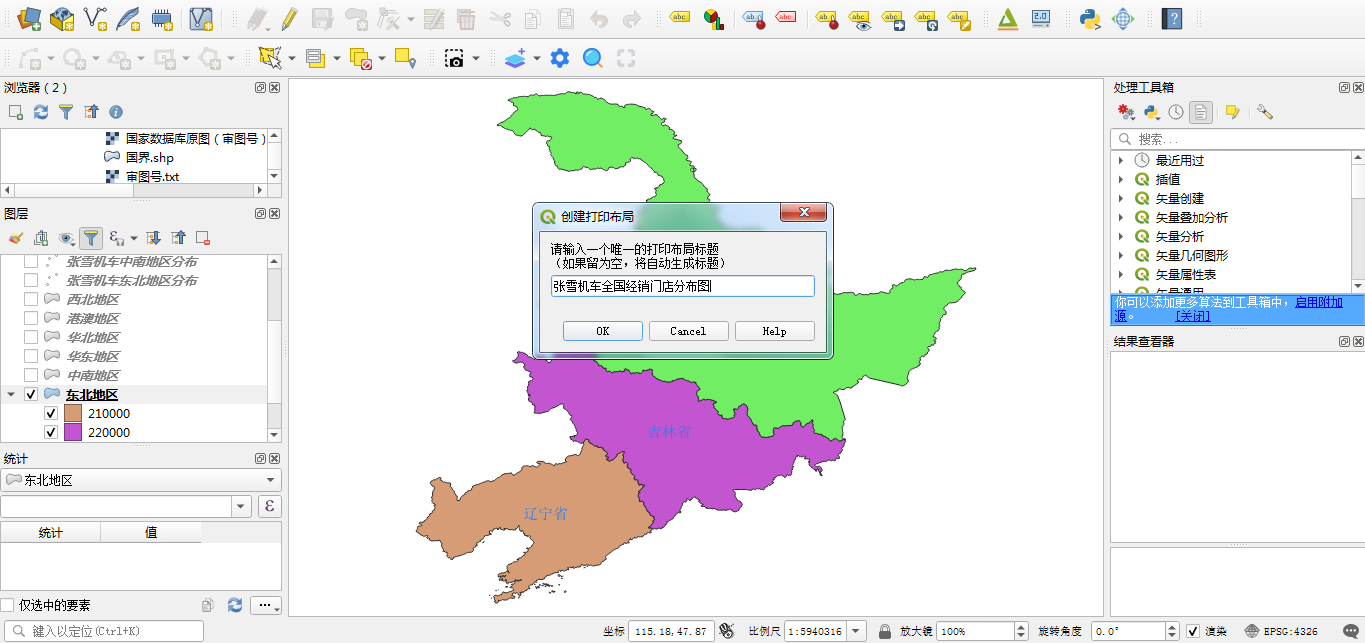The width and height of the screenshot is (1365, 643).
Task: Click Cancel in the 创建打印布局 dialog
Action: 688,331
